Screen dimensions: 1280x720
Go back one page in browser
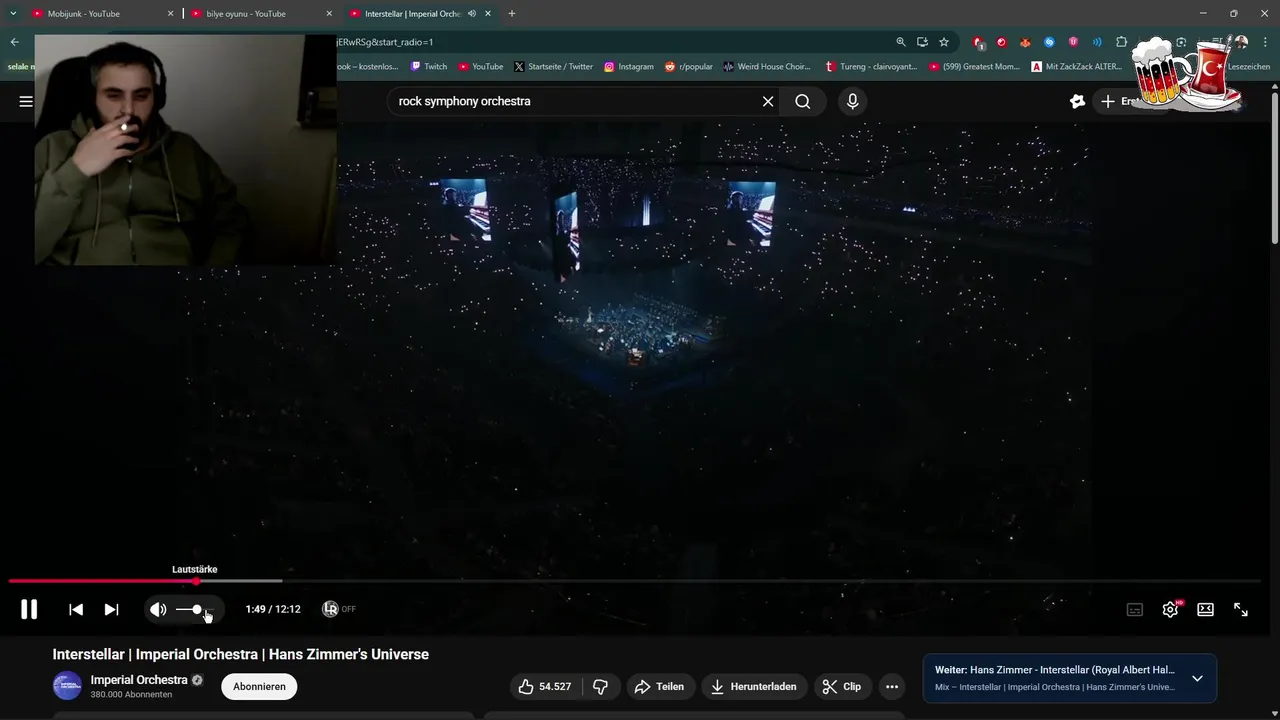point(14,42)
